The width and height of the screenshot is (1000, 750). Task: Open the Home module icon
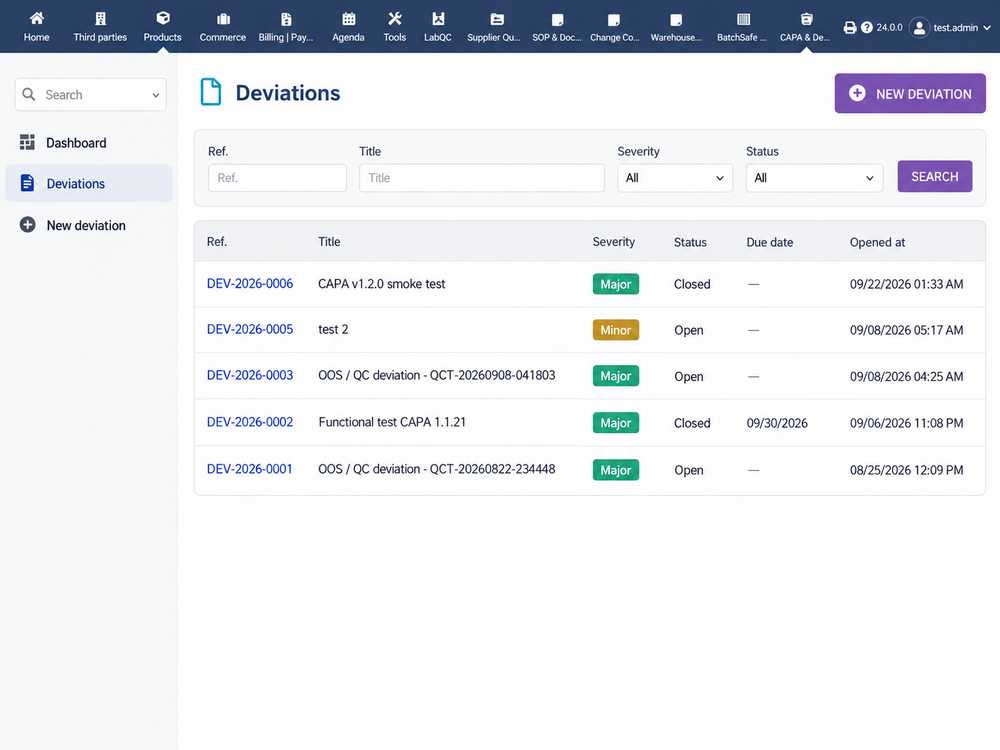tap(36, 18)
